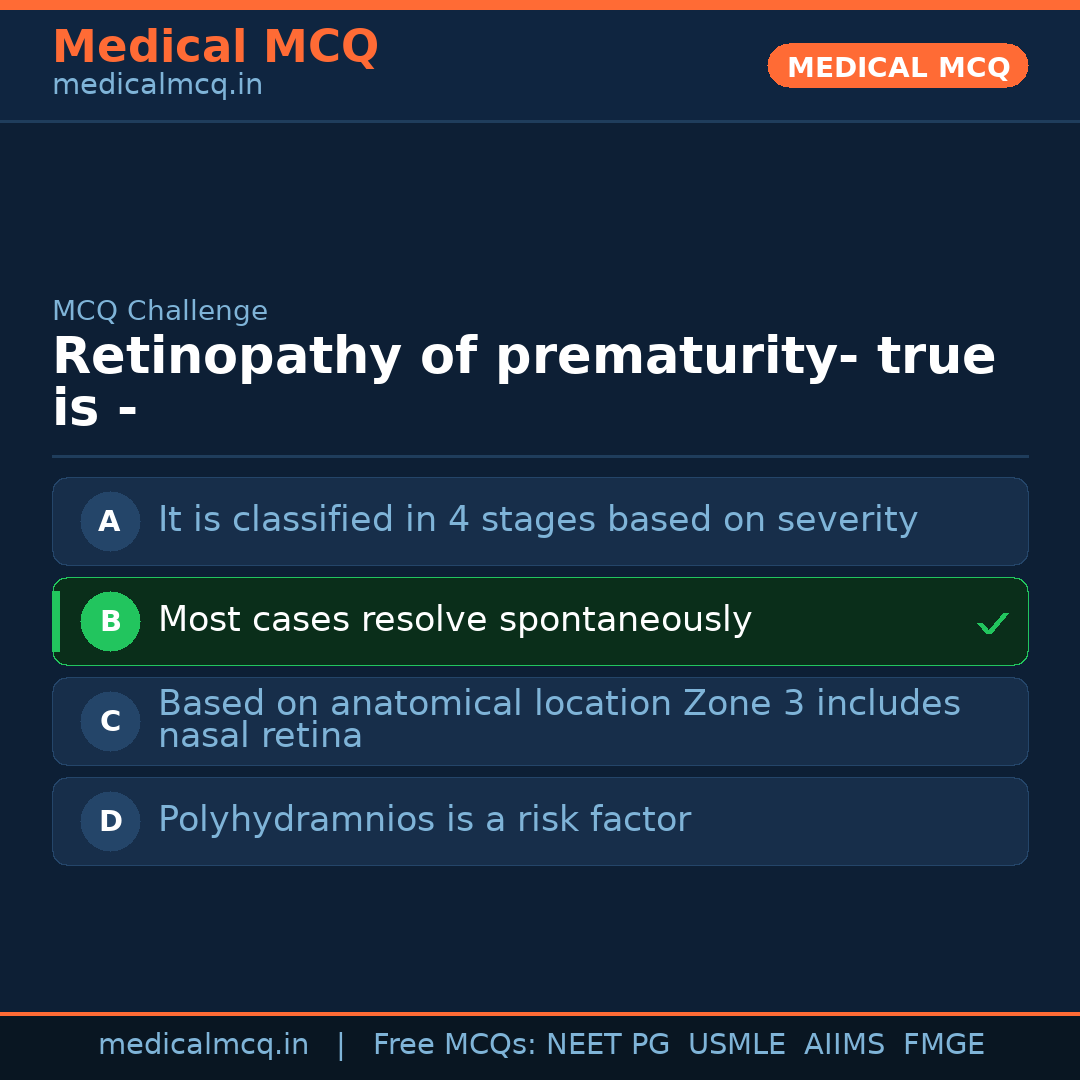Select "Polyhydramnios is a risk factor" answer text

[424, 820]
